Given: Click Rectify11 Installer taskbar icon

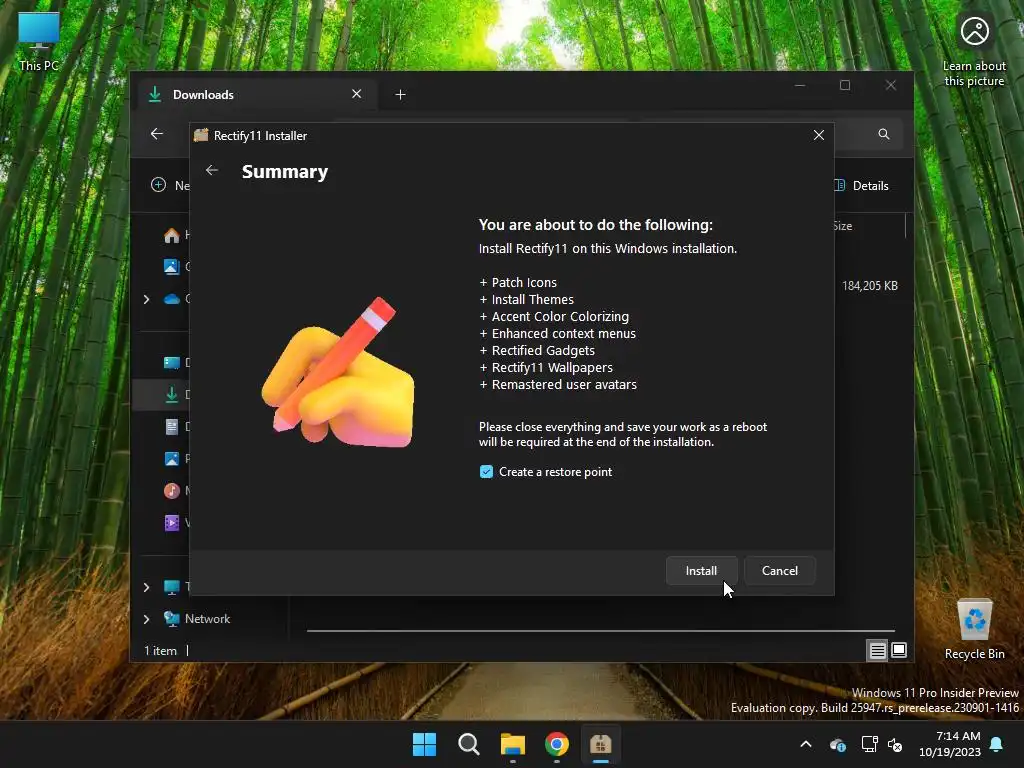Looking at the screenshot, I should (x=600, y=744).
